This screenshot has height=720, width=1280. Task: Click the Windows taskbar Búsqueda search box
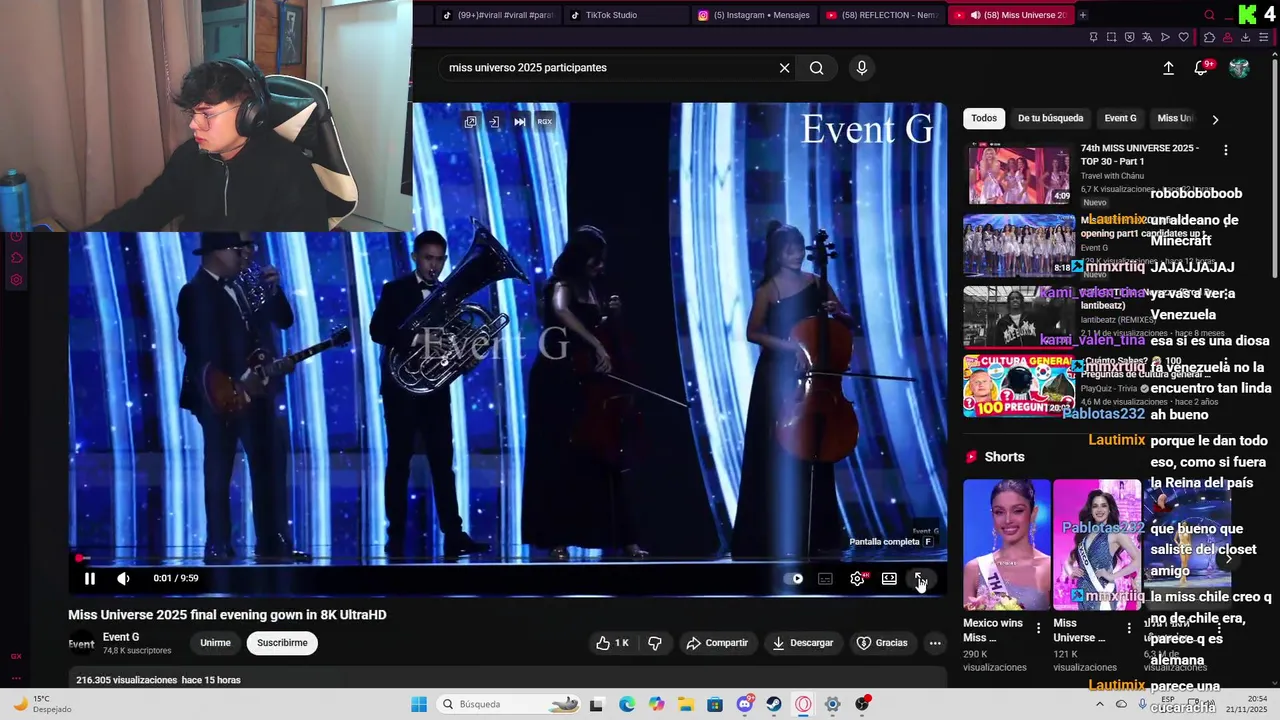[510, 704]
